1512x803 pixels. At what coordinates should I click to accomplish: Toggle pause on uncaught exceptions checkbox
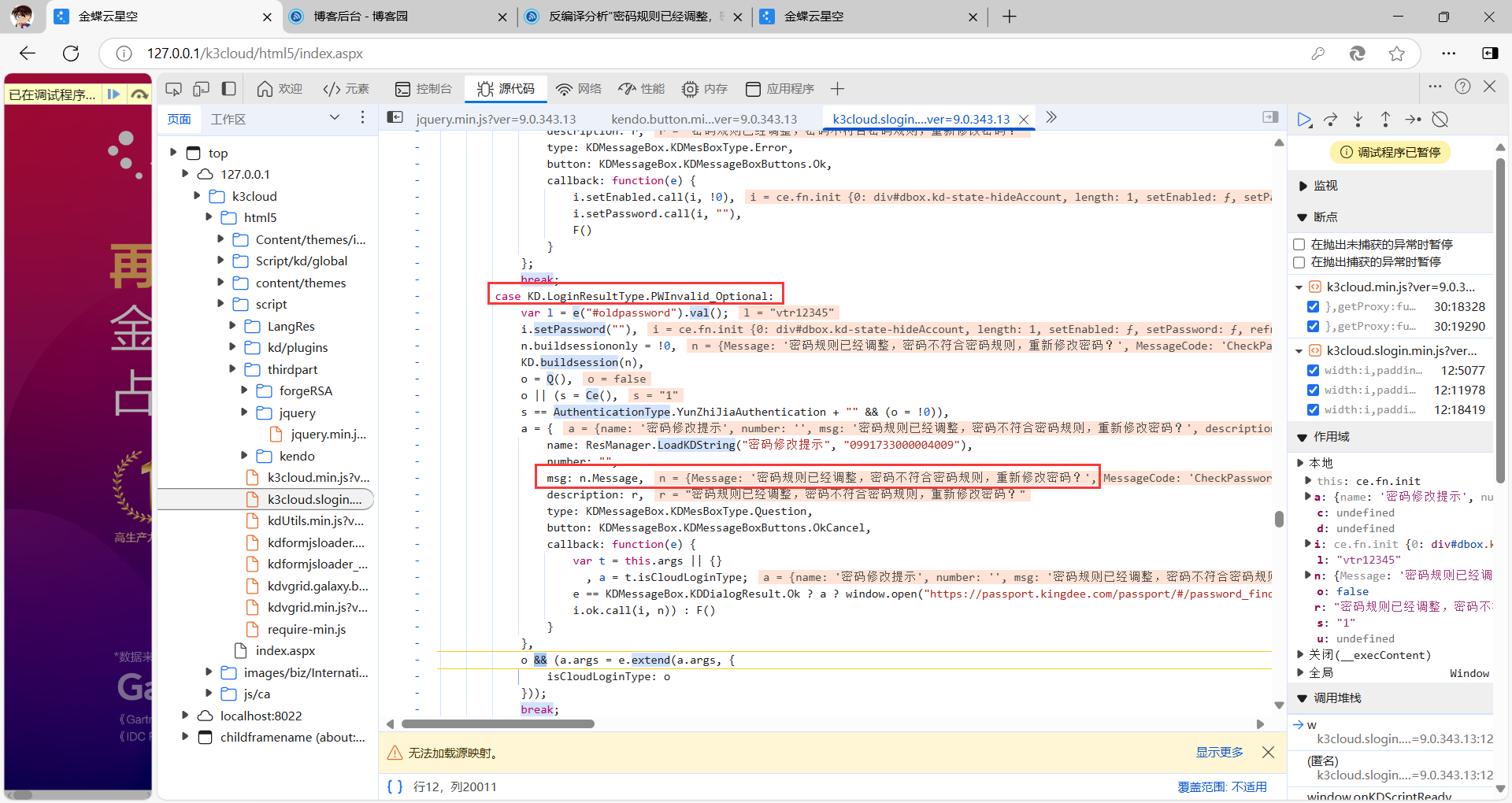point(1299,244)
